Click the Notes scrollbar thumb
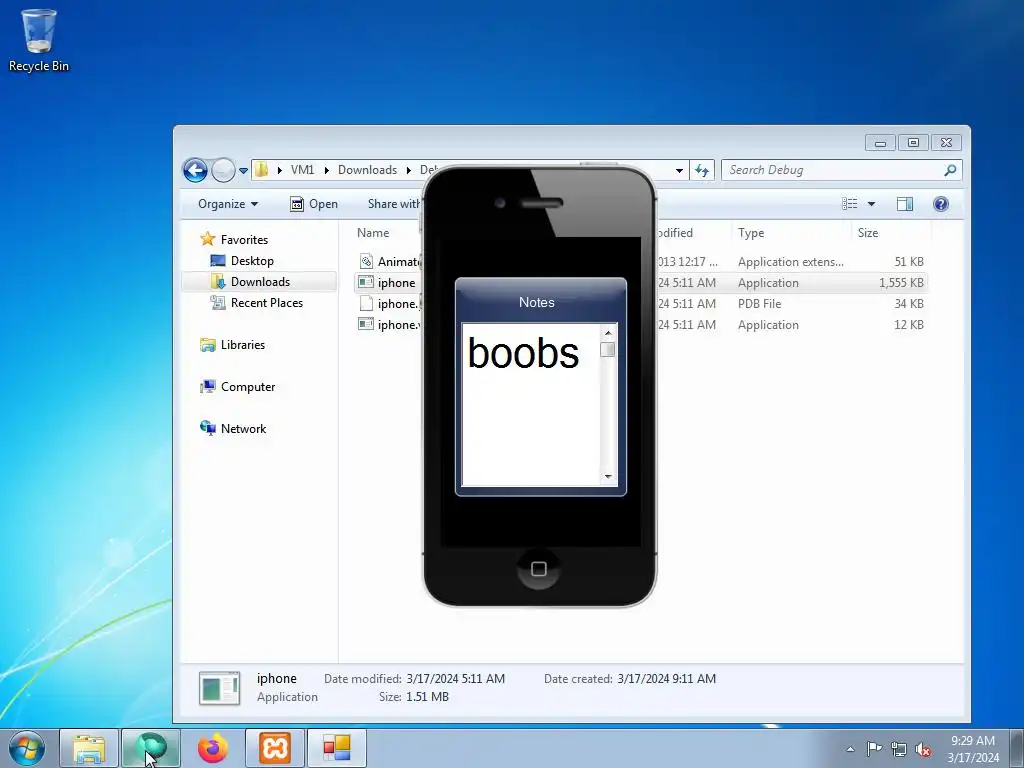This screenshot has width=1024, height=768. [608, 350]
